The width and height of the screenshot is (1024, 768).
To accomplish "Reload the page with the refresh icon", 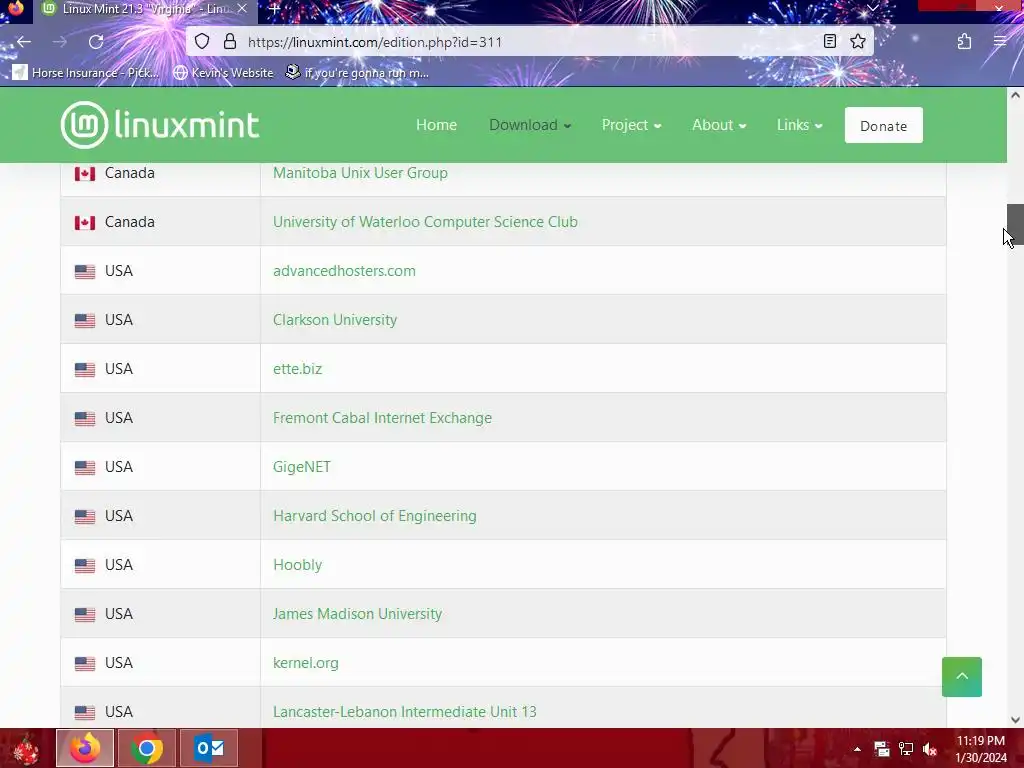I will tap(96, 42).
